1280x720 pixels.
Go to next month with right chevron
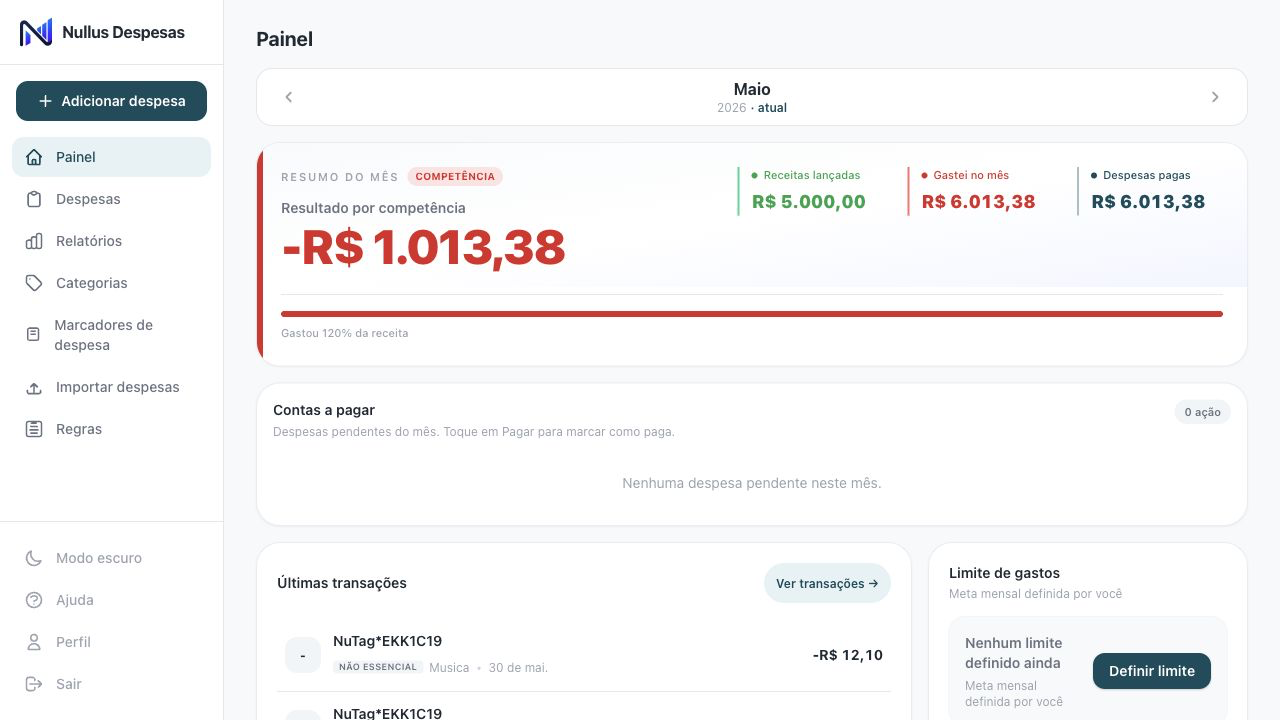1215,97
